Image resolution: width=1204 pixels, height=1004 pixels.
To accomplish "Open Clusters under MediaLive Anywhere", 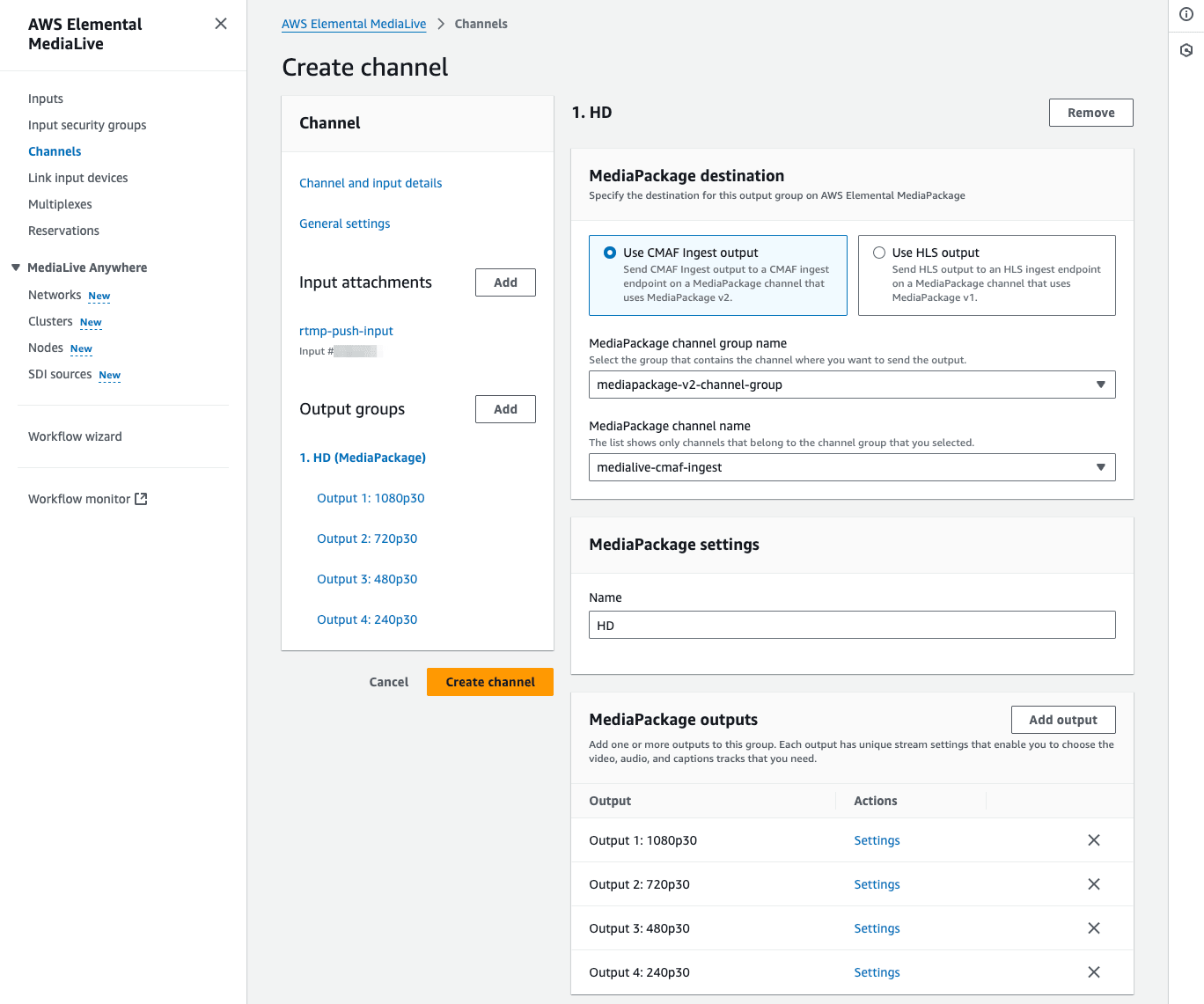I will tap(50, 321).
